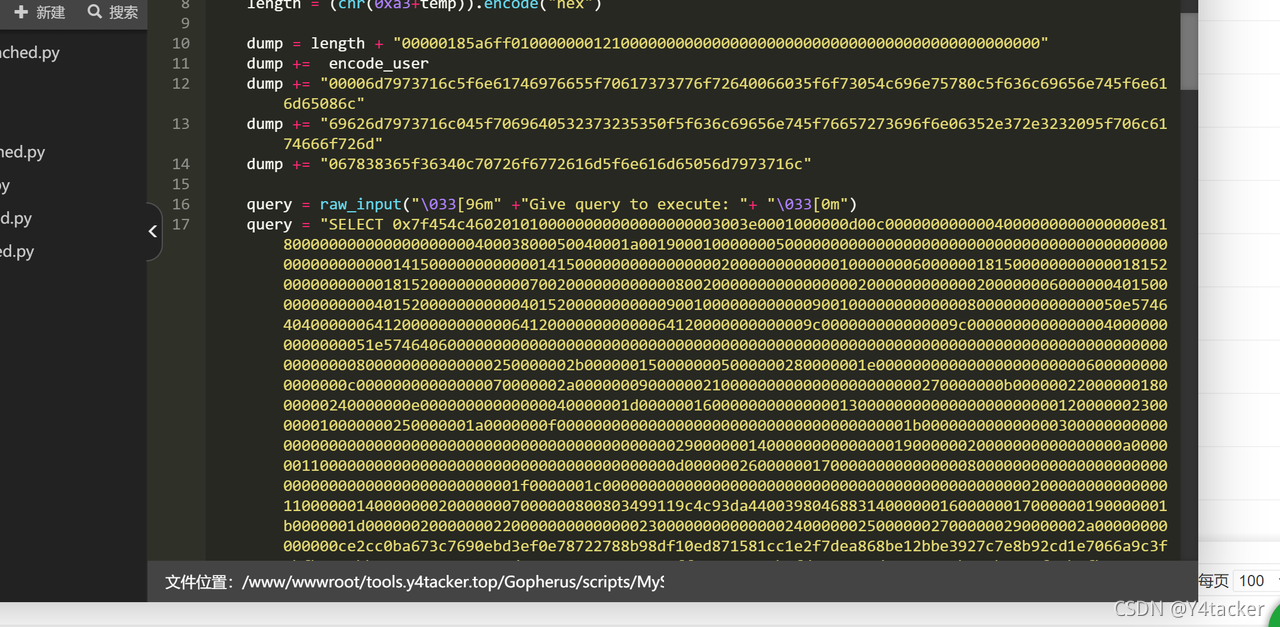Click line number 14 in gutter
Viewport: 1280px width, 627px height.
[180, 163]
